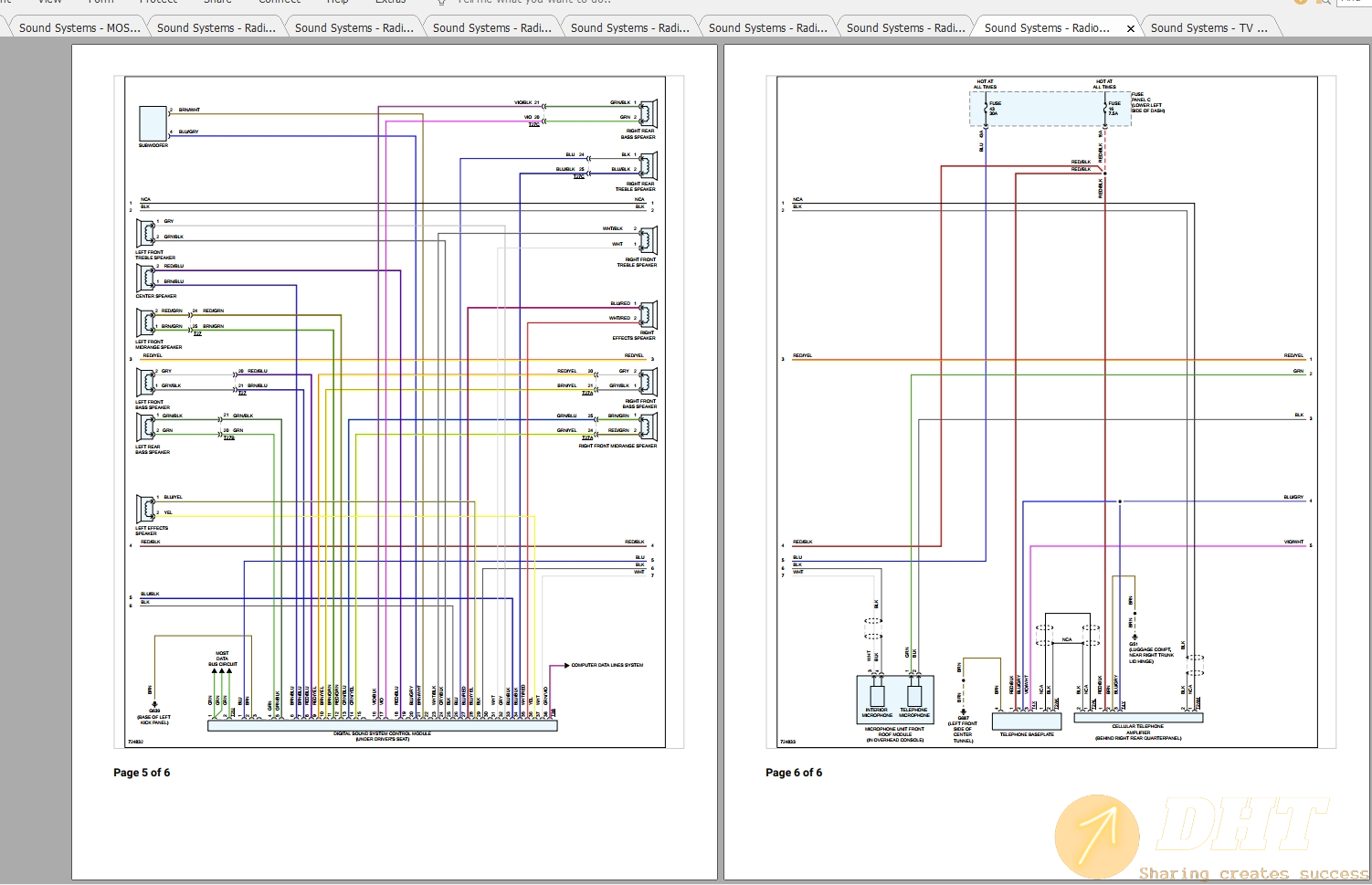This screenshot has width=1372, height=885.
Task: Click the left front treble speaker symbol
Action: pos(145,233)
